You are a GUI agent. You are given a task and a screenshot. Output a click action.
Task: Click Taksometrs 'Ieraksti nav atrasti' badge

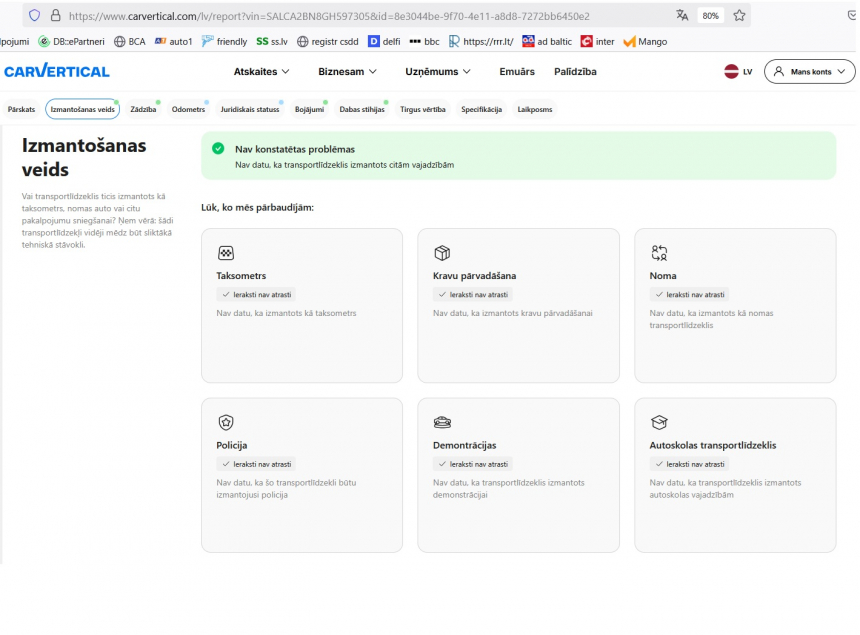pyautogui.click(x=256, y=294)
